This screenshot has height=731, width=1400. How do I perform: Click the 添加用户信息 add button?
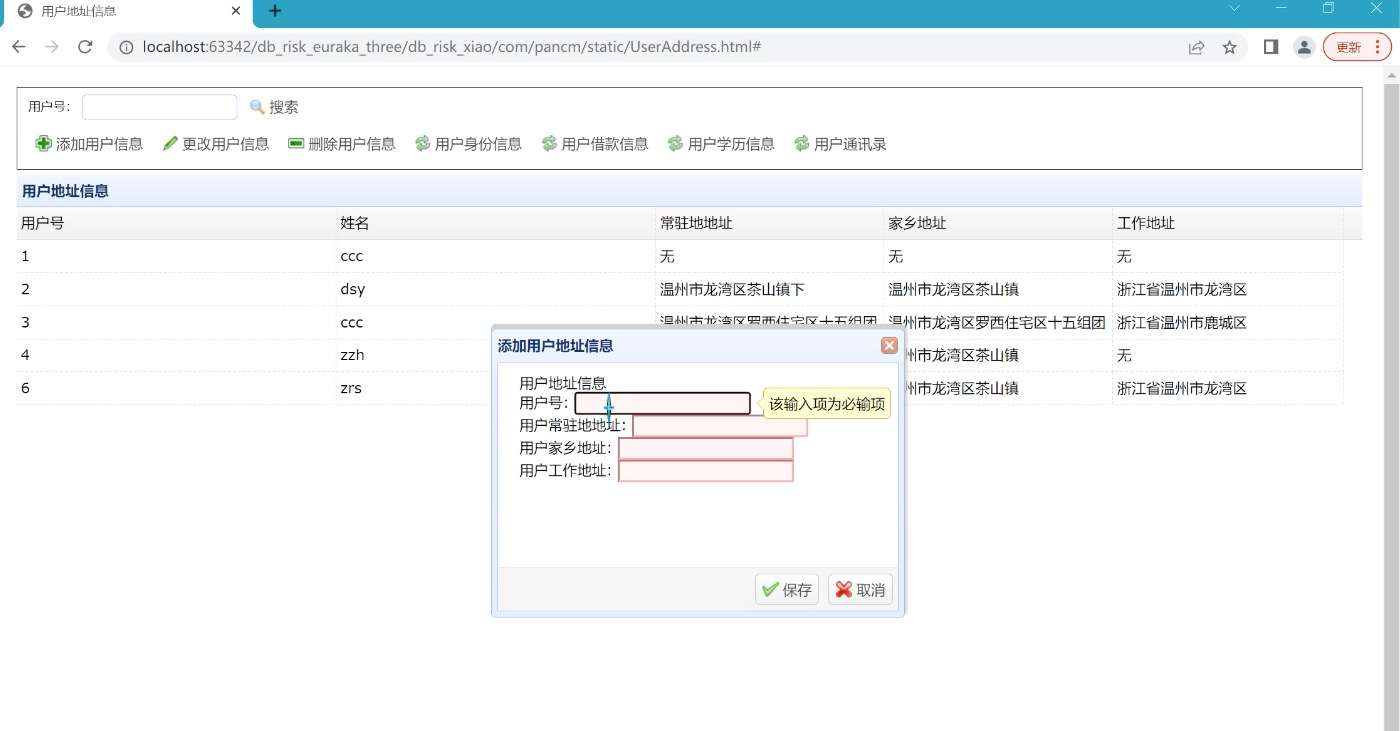coord(89,144)
